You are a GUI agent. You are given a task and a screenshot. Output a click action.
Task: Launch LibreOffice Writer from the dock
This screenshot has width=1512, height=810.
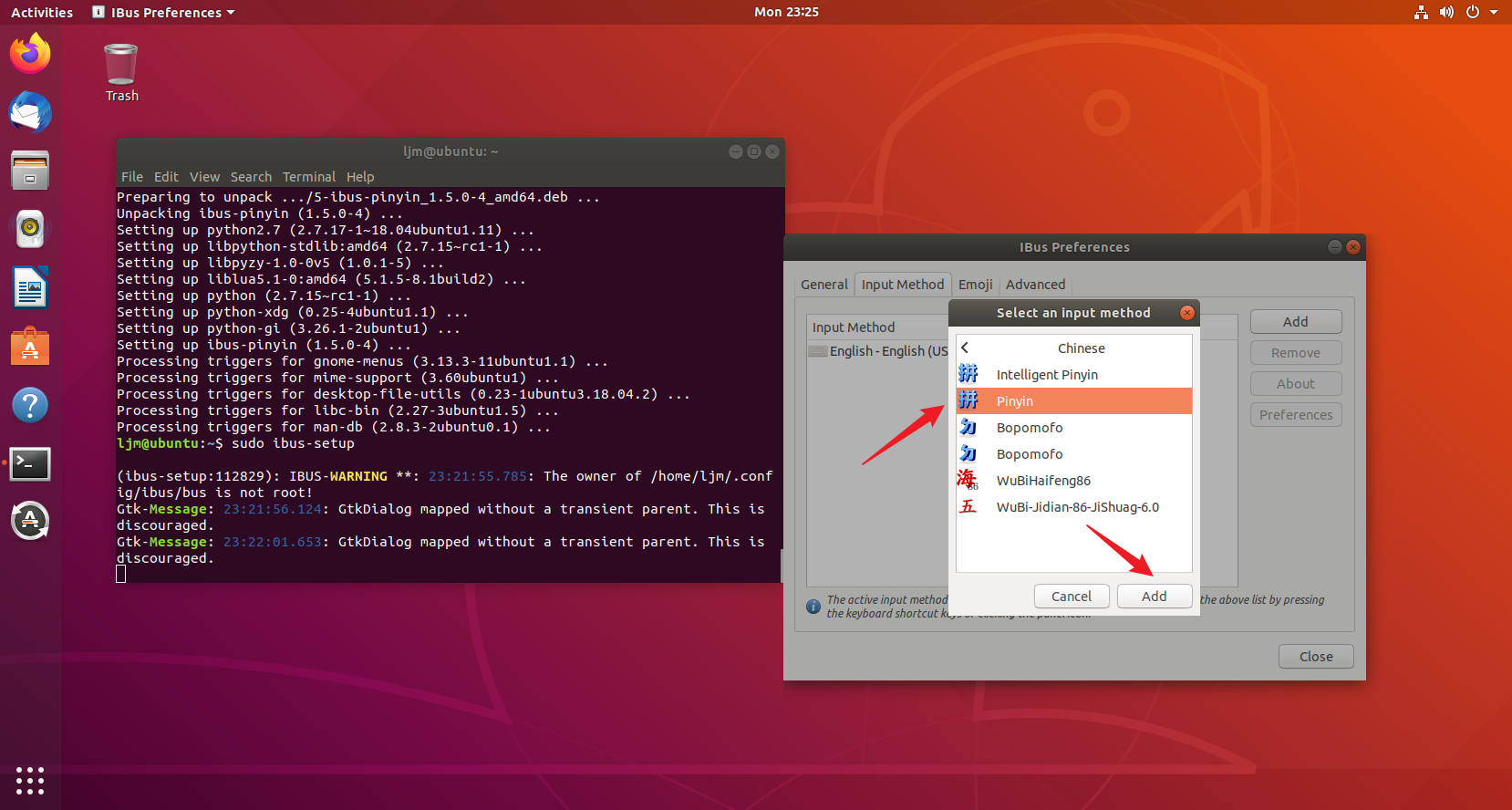pyautogui.click(x=30, y=288)
